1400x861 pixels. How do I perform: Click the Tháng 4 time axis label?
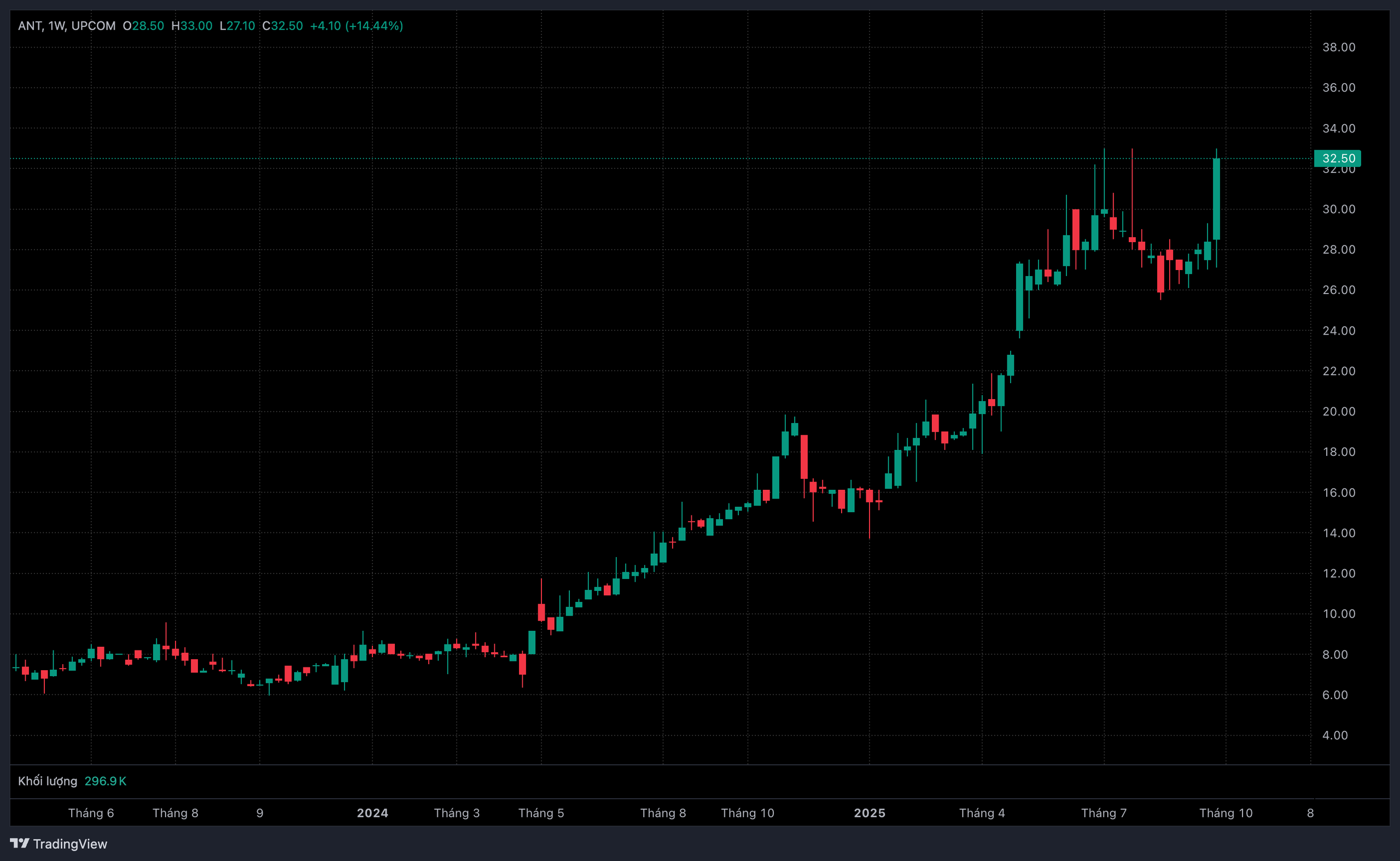point(982,813)
